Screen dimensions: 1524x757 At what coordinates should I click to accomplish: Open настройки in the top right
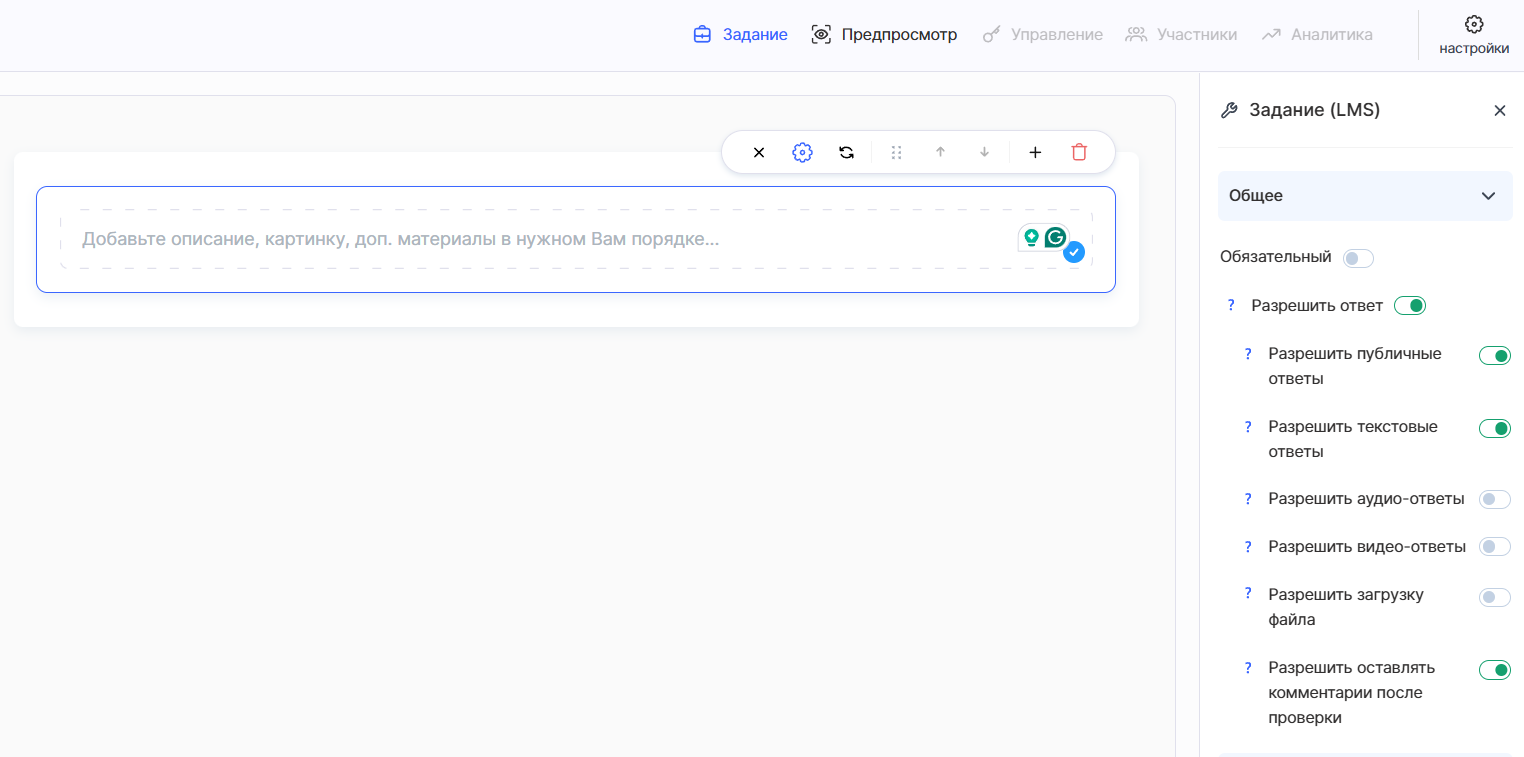1473,35
